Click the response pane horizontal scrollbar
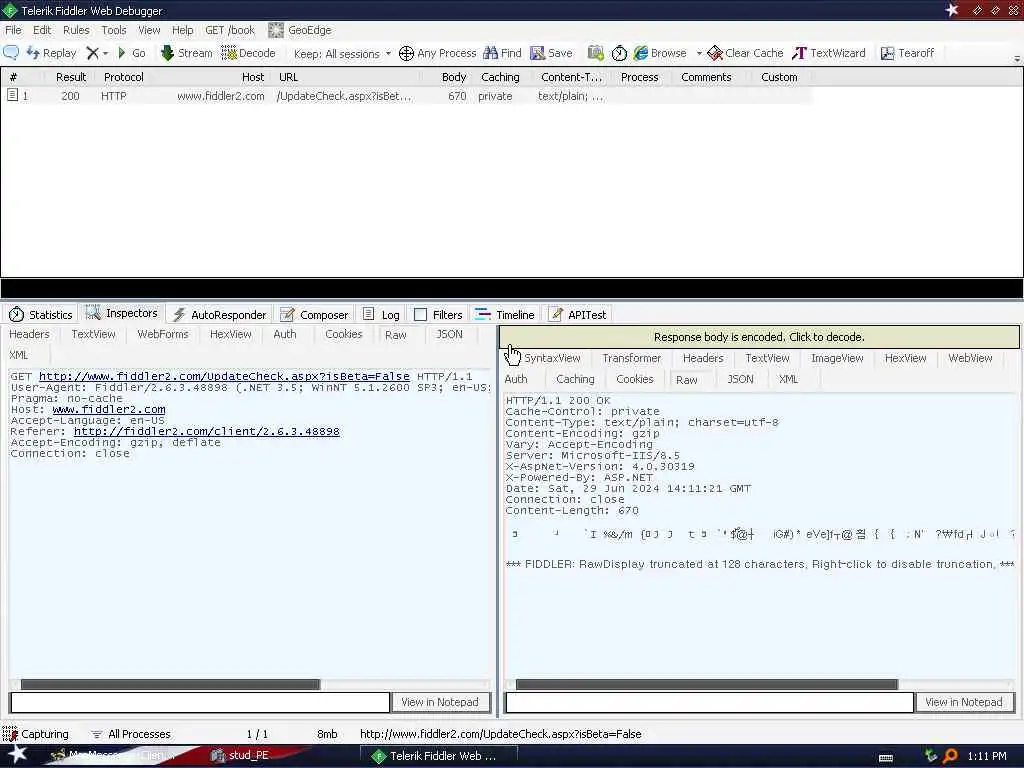The height and width of the screenshot is (768, 1024). click(x=707, y=684)
